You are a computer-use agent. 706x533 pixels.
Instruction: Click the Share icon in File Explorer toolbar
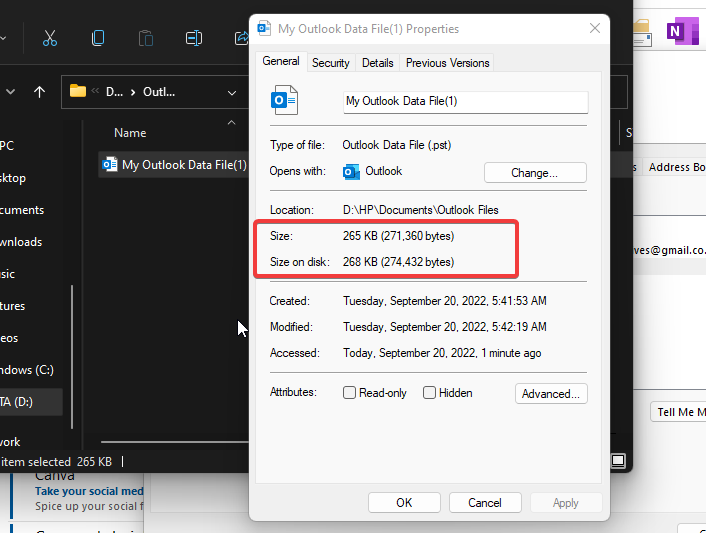point(242,38)
